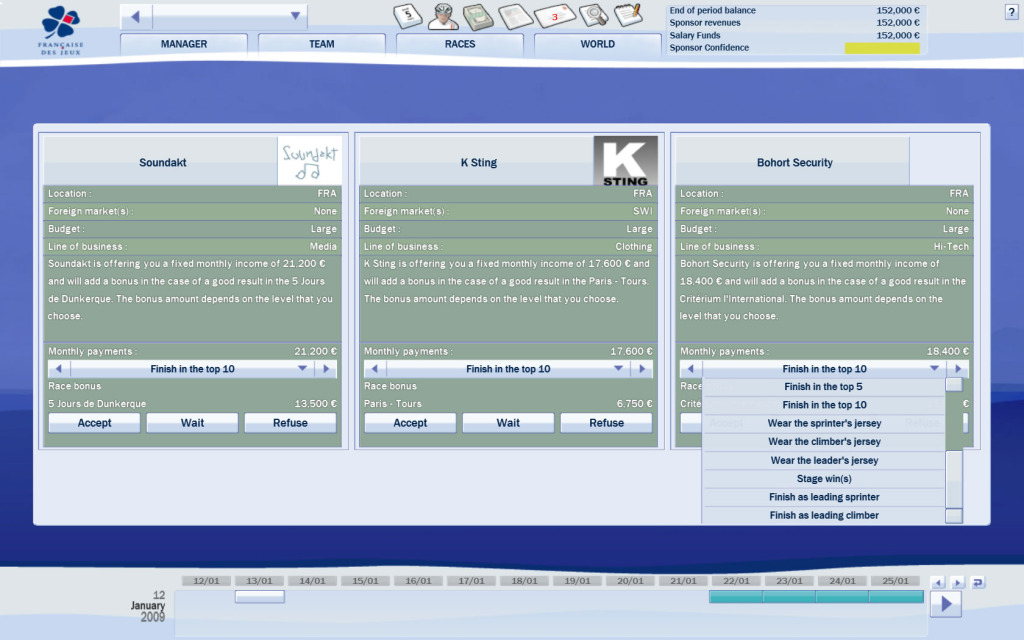This screenshot has height=640, width=1024.
Task: Click the 22/01 date on the timeline
Action: pos(735,581)
